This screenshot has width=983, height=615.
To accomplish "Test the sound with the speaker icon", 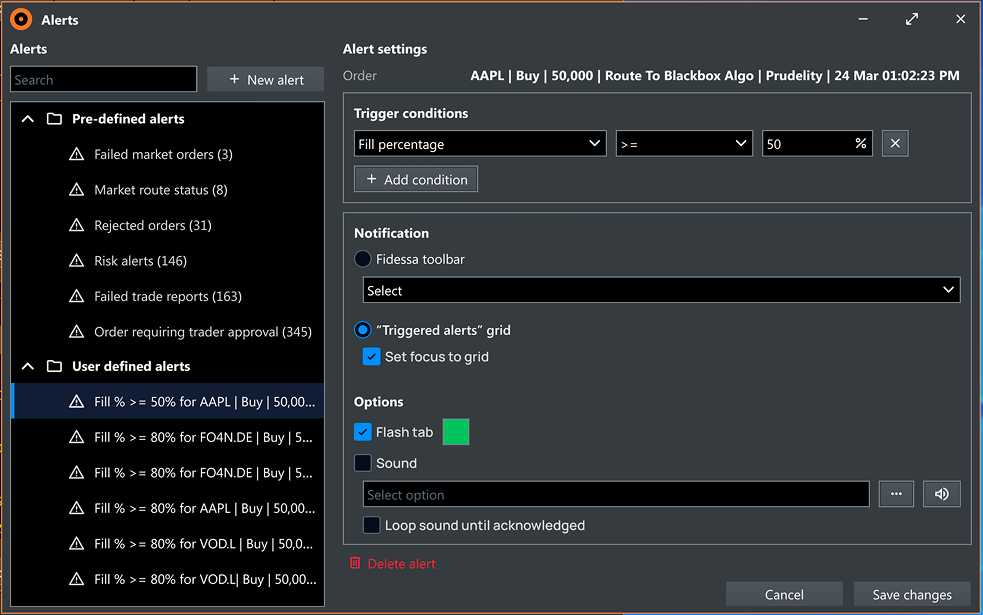I will [x=941, y=493].
